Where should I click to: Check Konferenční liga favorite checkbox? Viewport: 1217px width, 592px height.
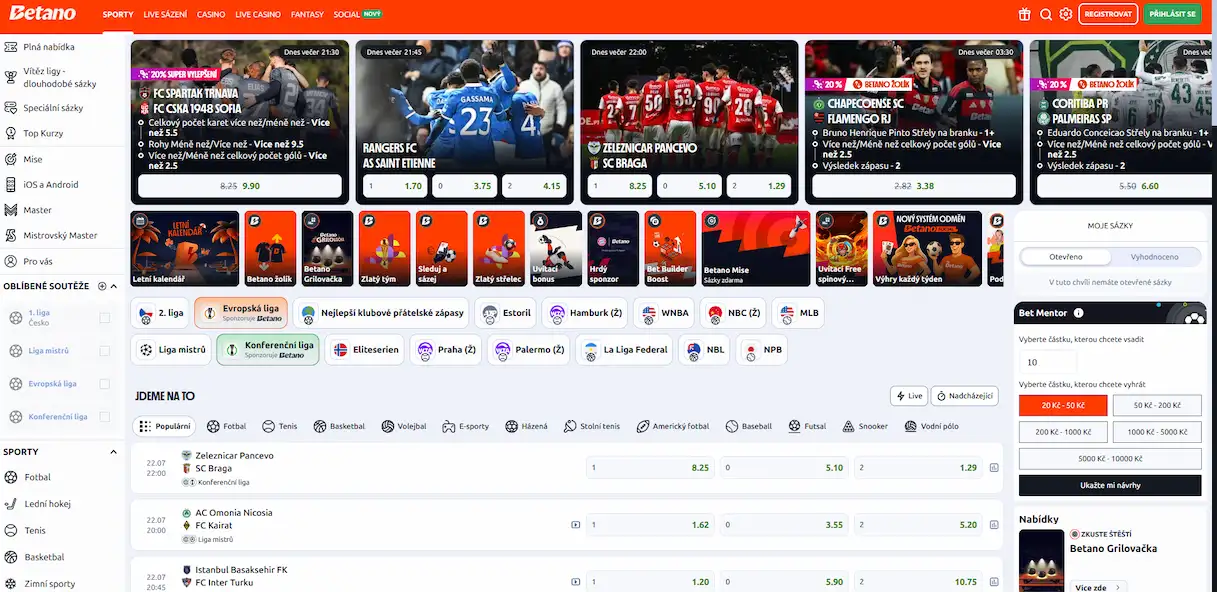click(105, 417)
